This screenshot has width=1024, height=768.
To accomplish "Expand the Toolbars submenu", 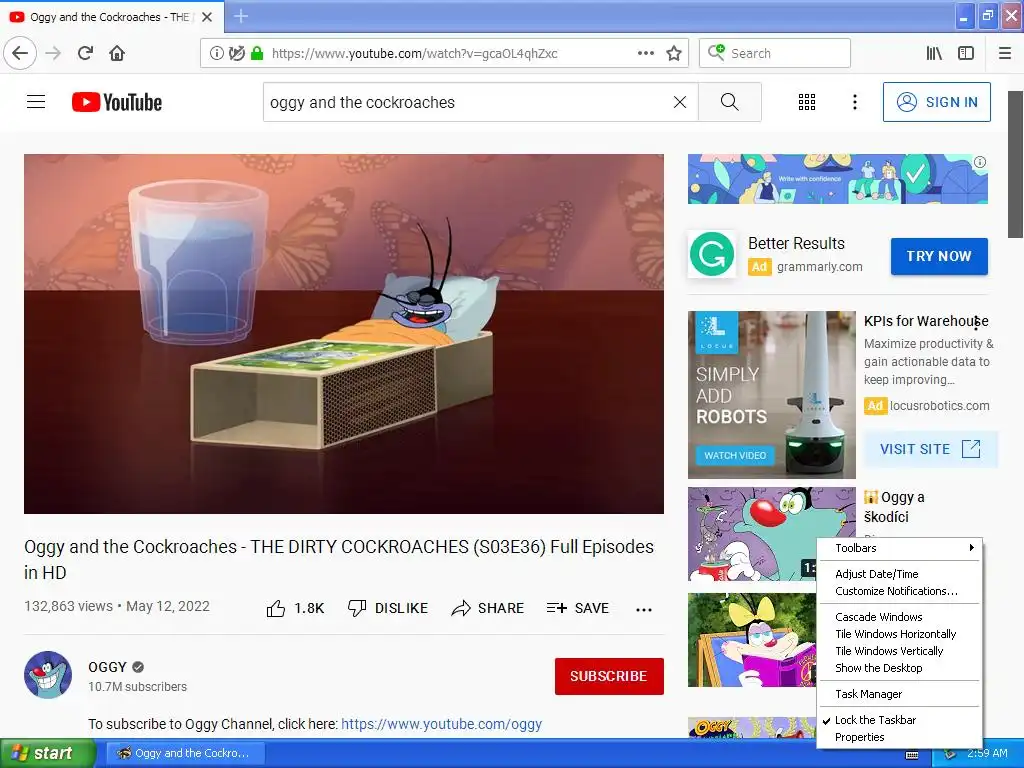I will (899, 548).
